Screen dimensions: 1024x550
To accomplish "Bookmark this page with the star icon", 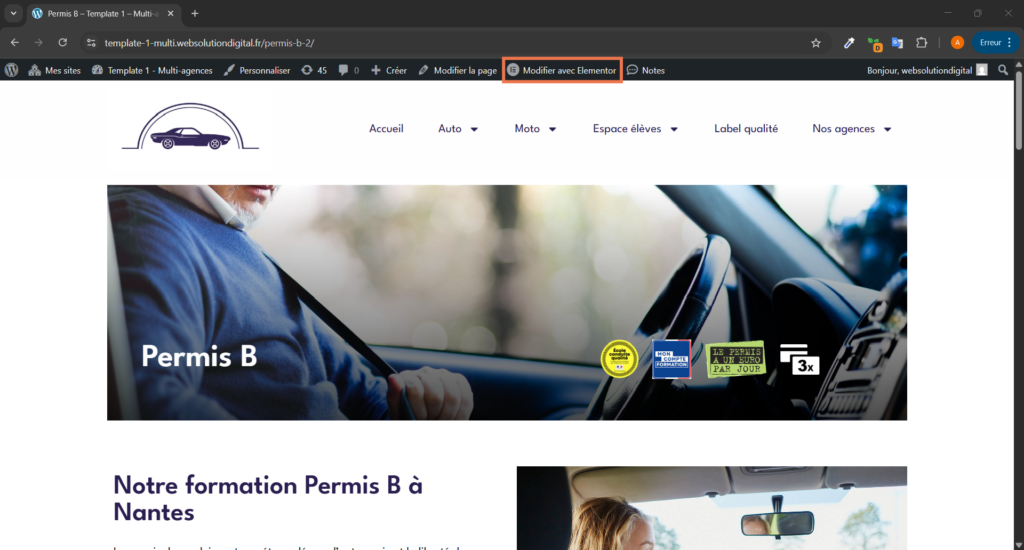I will [816, 43].
